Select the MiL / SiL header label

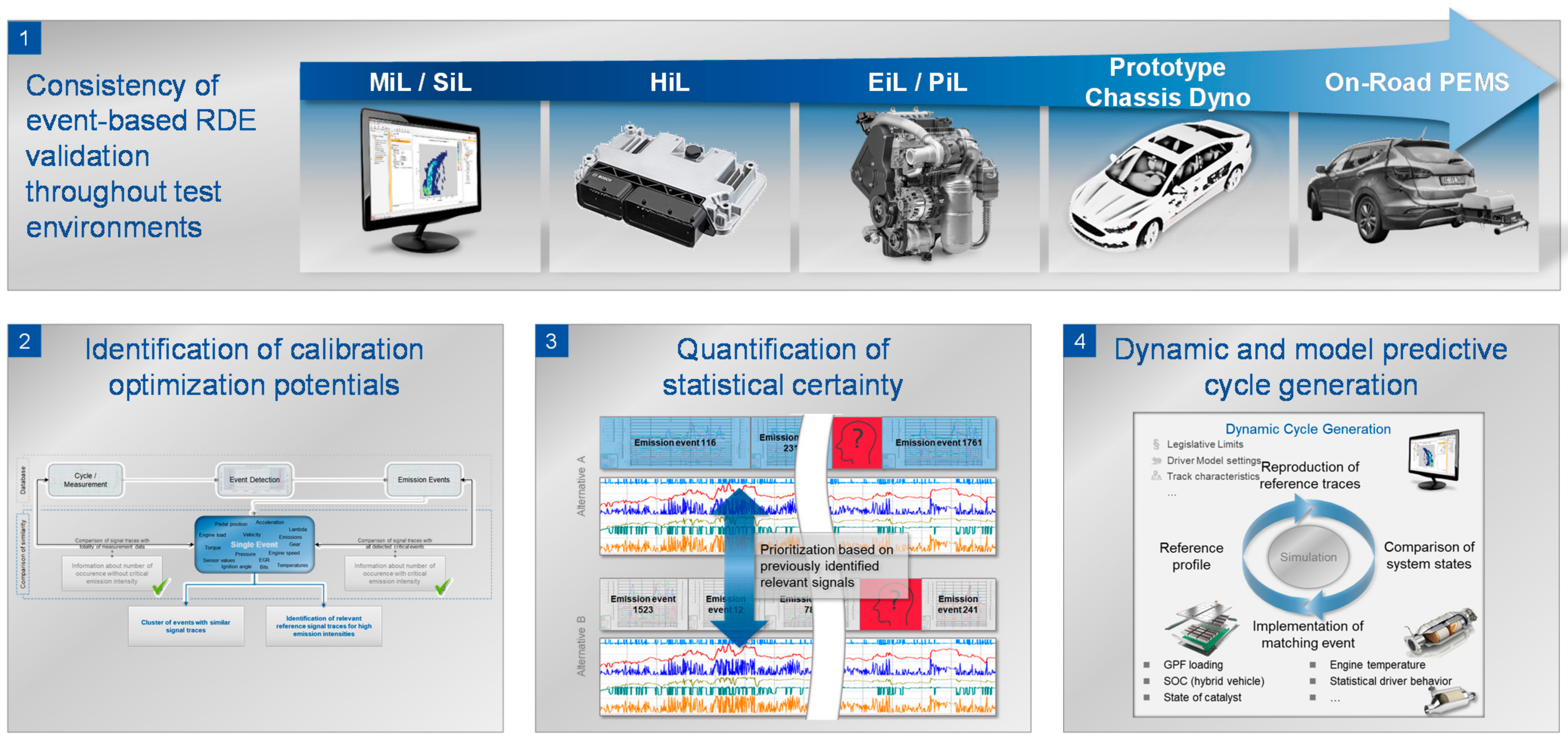(420, 82)
